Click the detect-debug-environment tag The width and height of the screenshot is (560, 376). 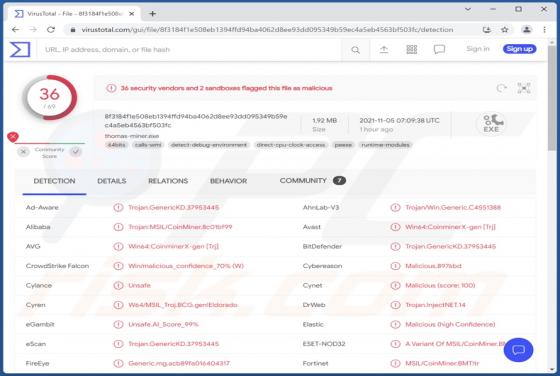209,145
